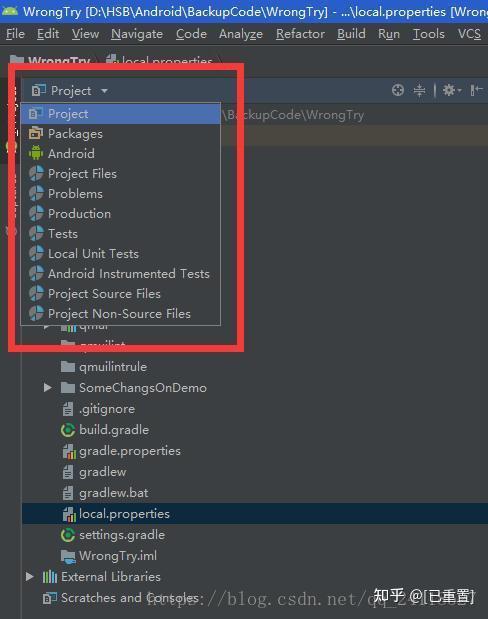Click the gradle.properties file icon
Viewport: 488px width, 619px height.
tap(69, 451)
